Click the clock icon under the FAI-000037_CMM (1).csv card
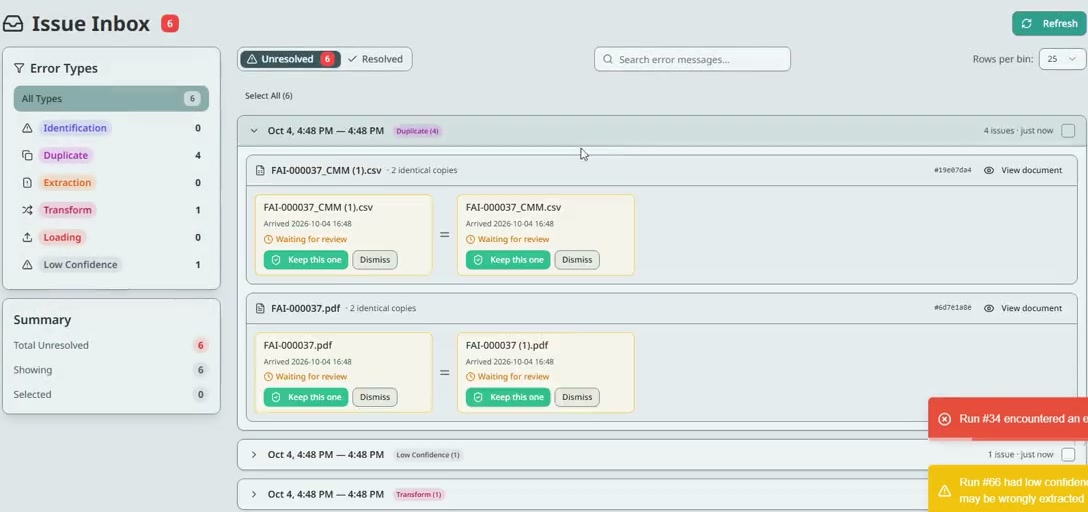The width and height of the screenshot is (1088, 512). tap(269, 239)
